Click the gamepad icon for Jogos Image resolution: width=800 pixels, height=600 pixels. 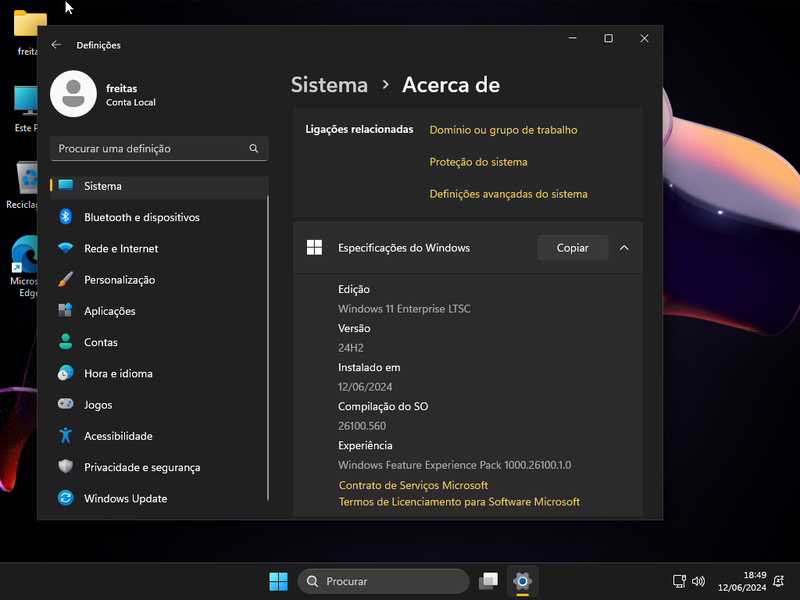(x=65, y=404)
